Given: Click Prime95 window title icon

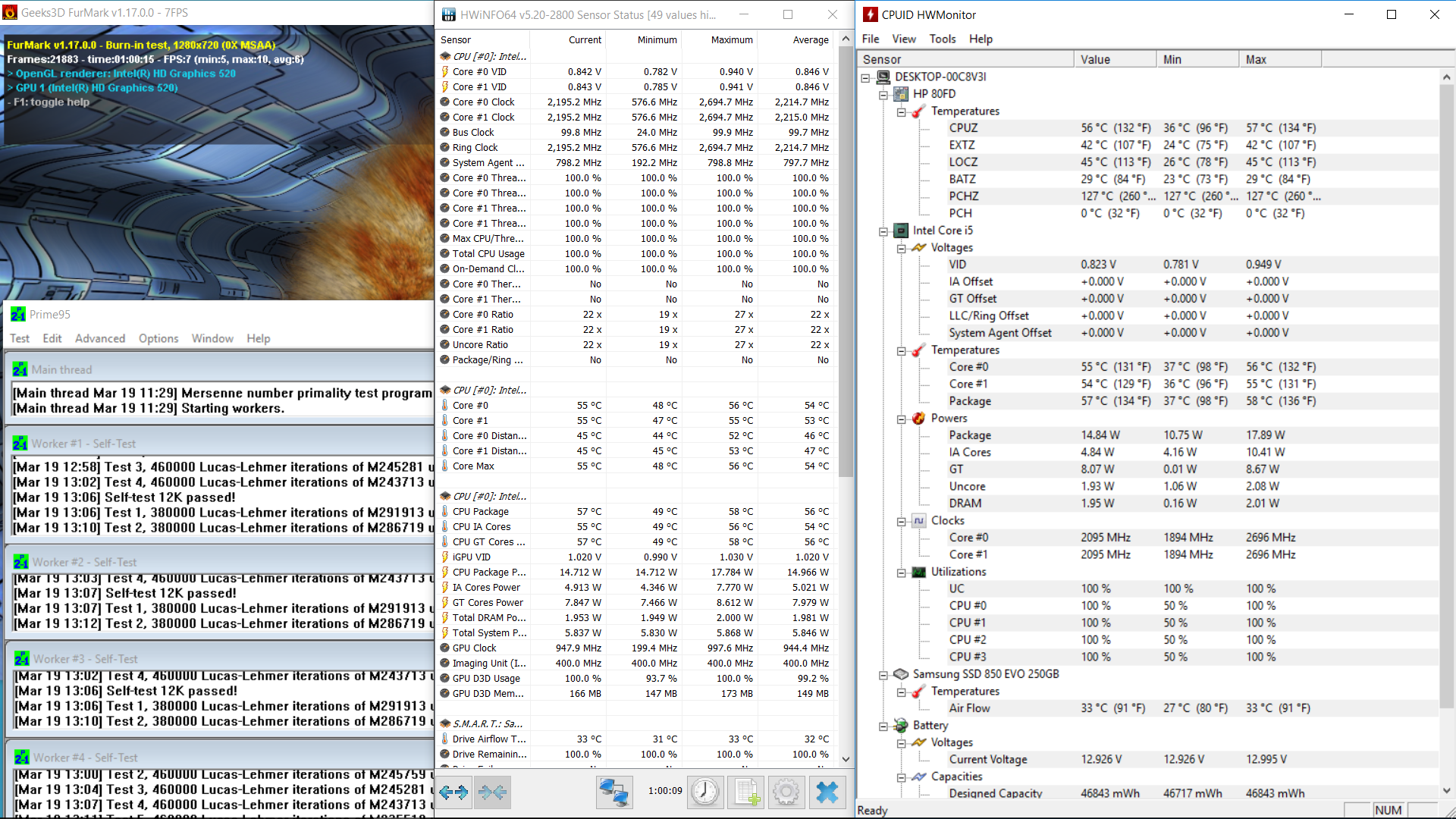Looking at the screenshot, I should [18, 314].
